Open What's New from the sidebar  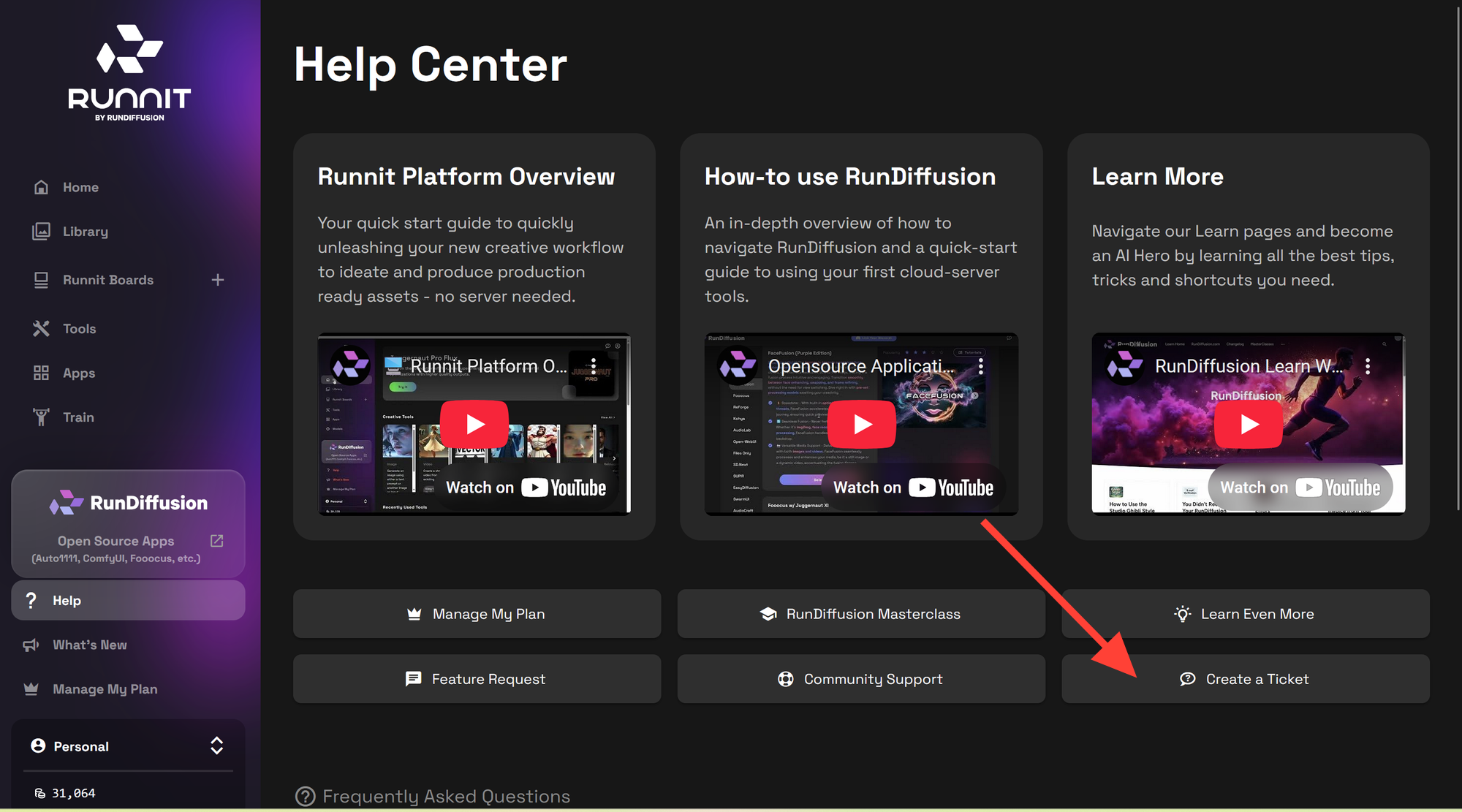click(89, 645)
